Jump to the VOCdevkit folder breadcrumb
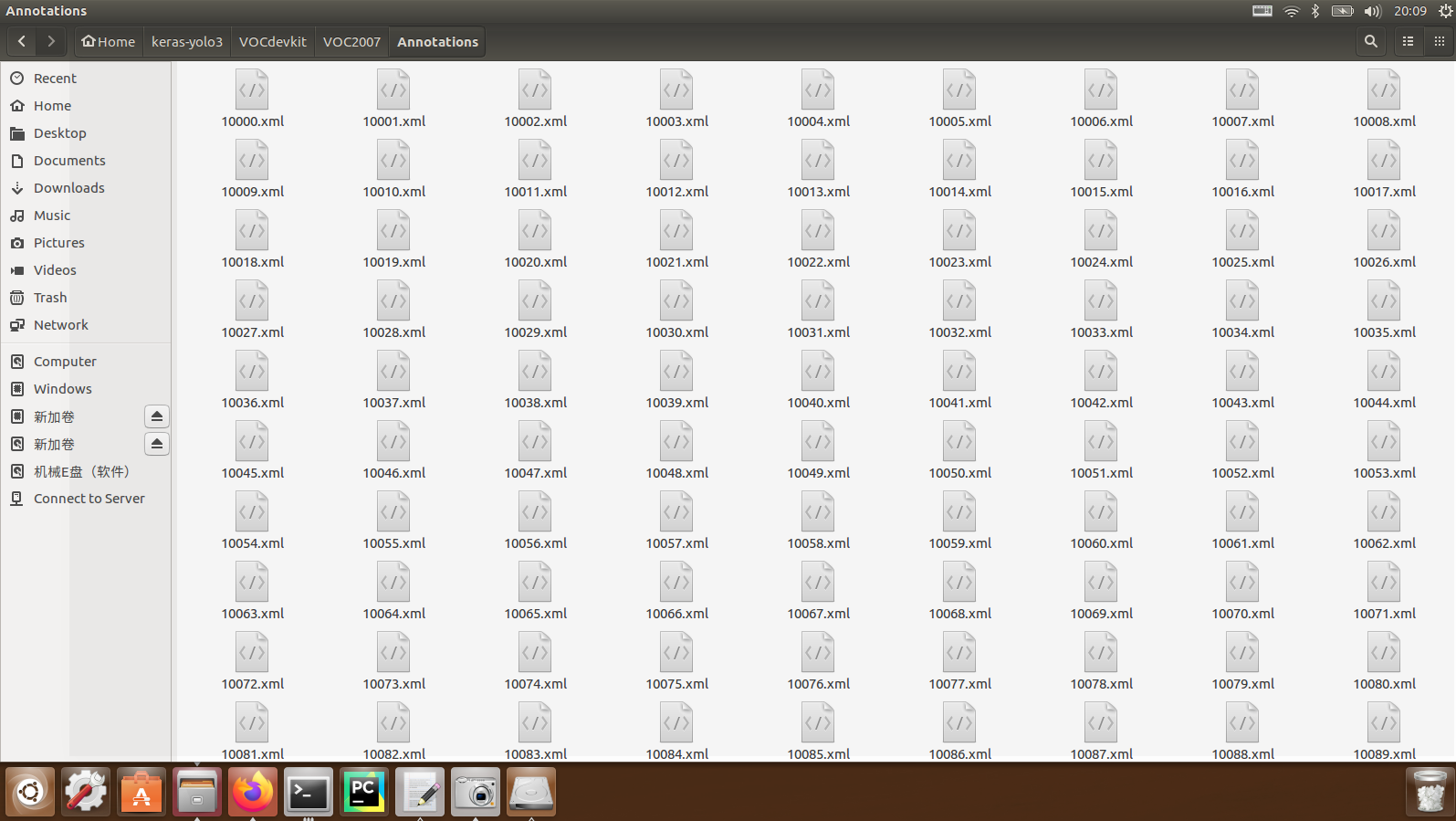 coord(273,41)
